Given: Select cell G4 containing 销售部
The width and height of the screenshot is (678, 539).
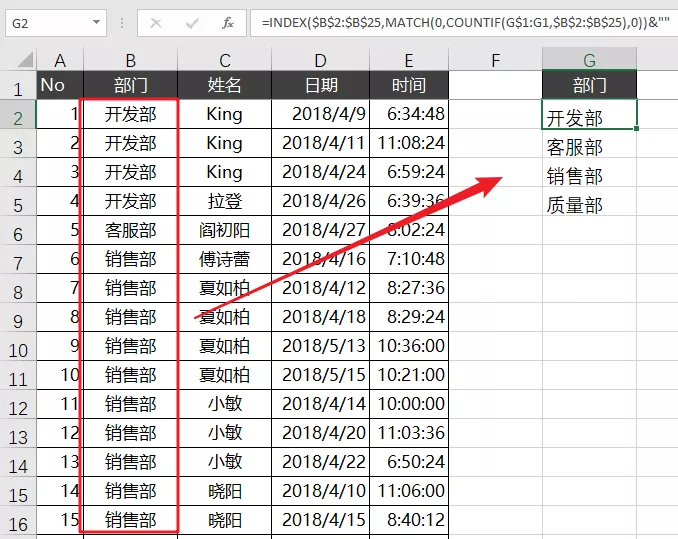Looking at the screenshot, I should pyautogui.click(x=589, y=172).
